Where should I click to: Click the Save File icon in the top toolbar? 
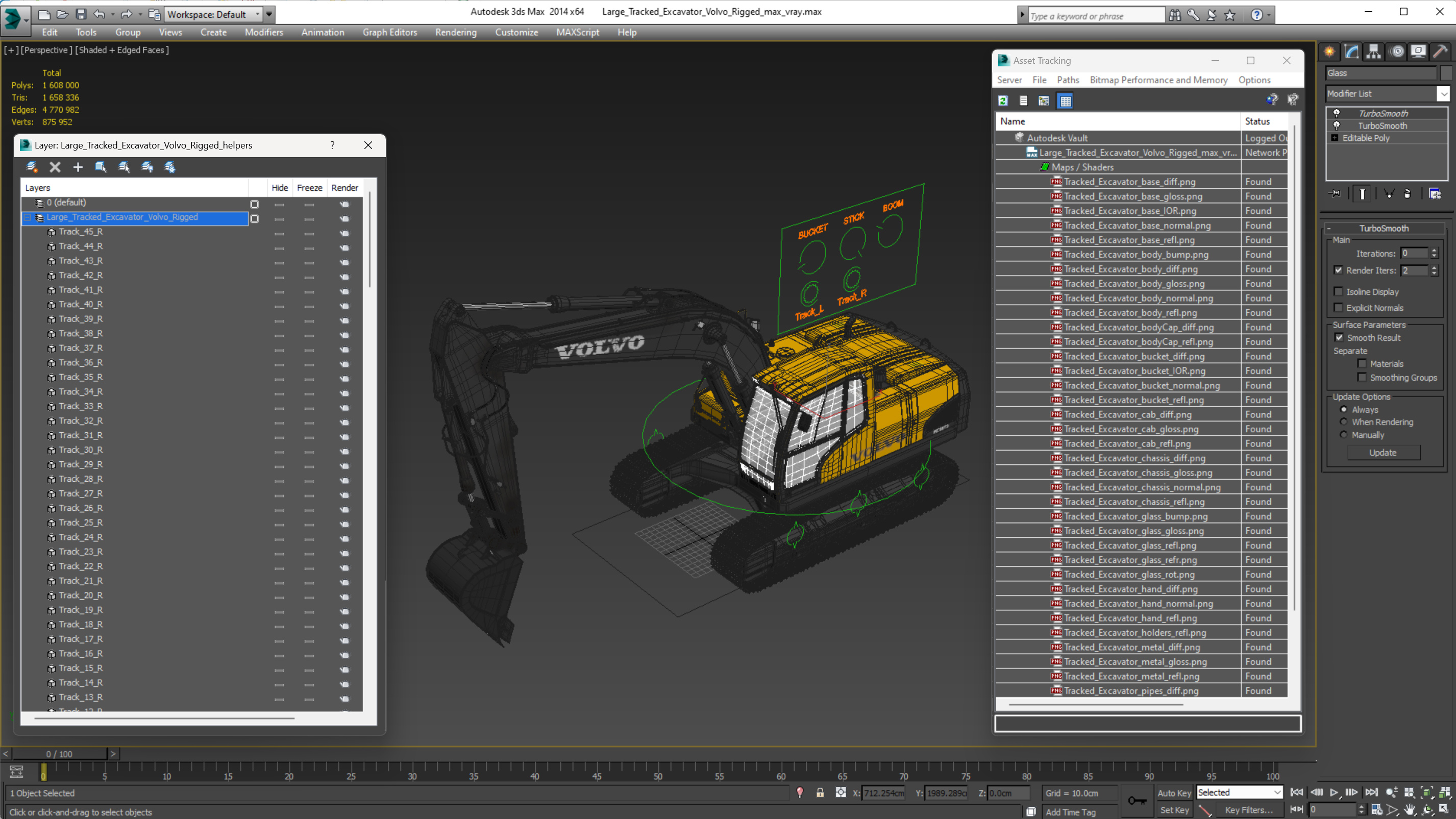pyautogui.click(x=81, y=14)
